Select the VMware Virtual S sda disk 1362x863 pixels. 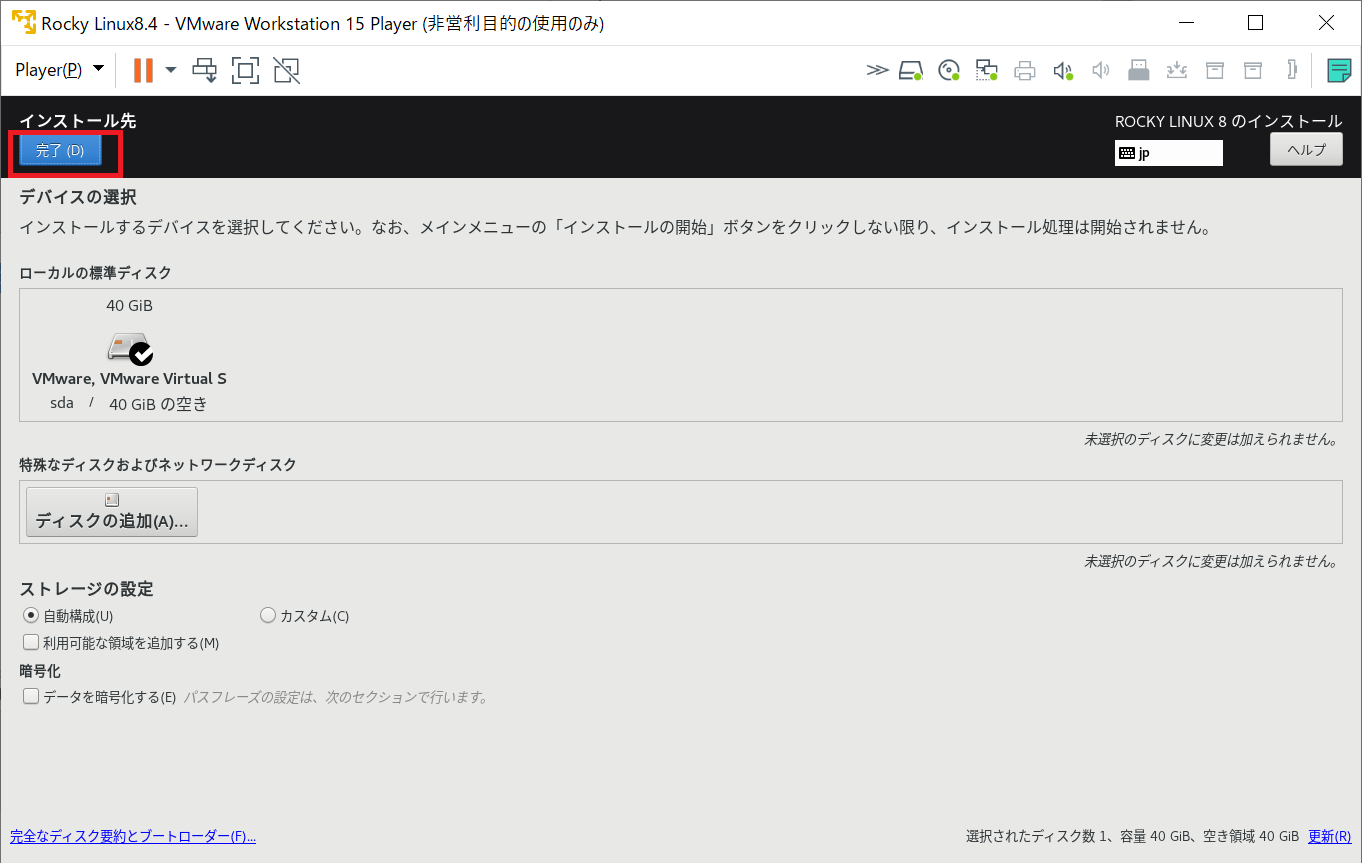click(x=129, y=356)
